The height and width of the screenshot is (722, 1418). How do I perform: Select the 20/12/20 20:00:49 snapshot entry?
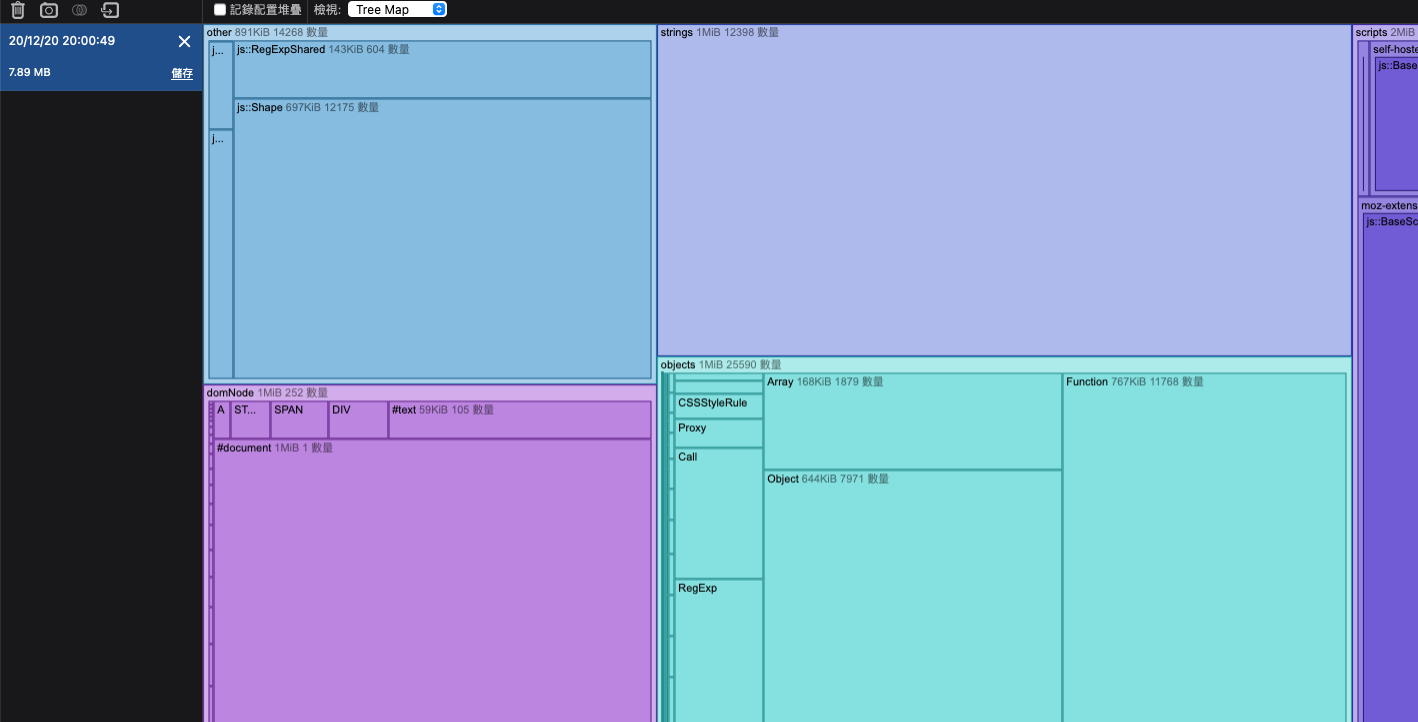[101, 58]
